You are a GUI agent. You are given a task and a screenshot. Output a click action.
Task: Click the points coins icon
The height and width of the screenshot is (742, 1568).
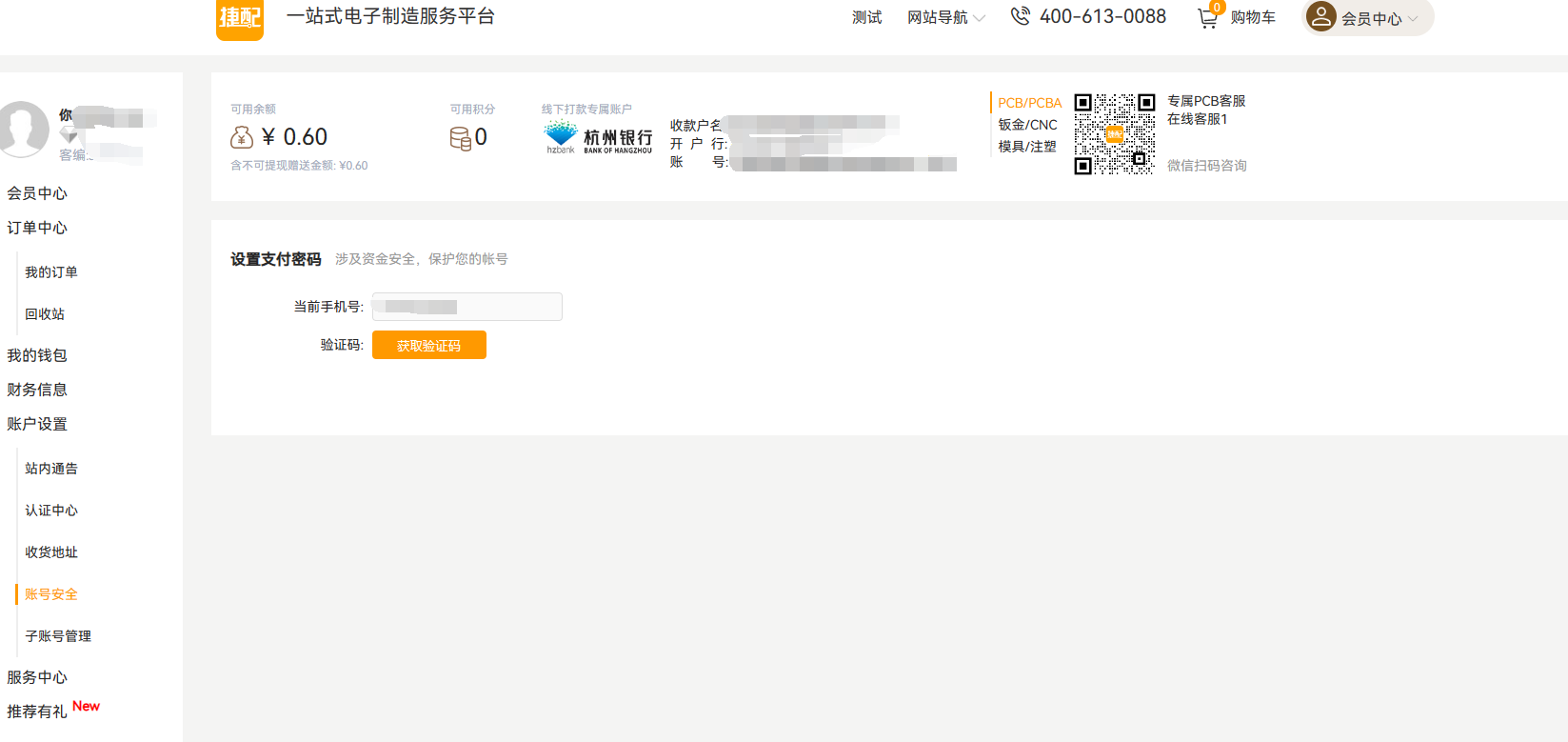(460, 138)
